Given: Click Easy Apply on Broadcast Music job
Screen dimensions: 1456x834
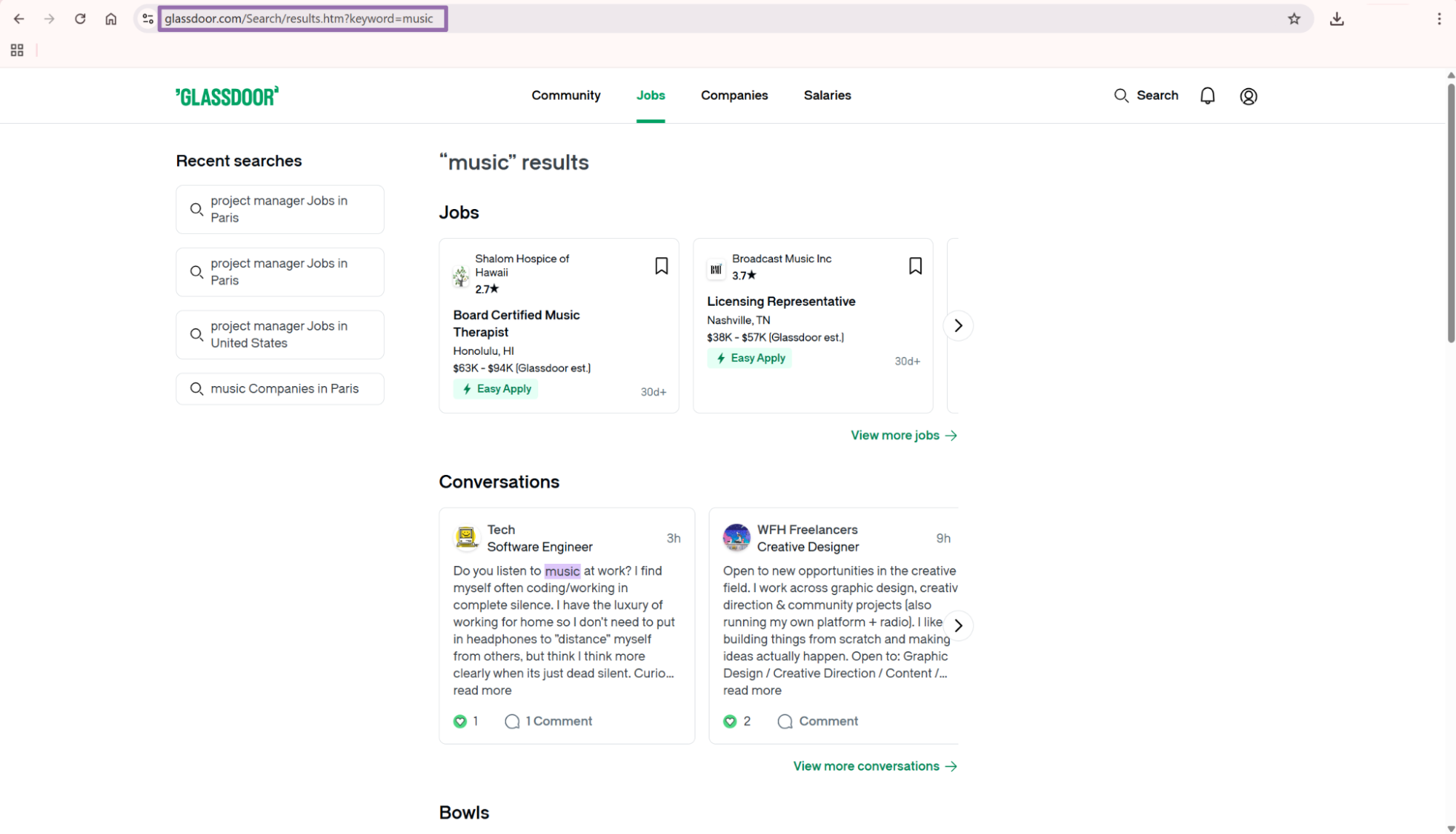Looking at the screenshot, I should point(749,358).
